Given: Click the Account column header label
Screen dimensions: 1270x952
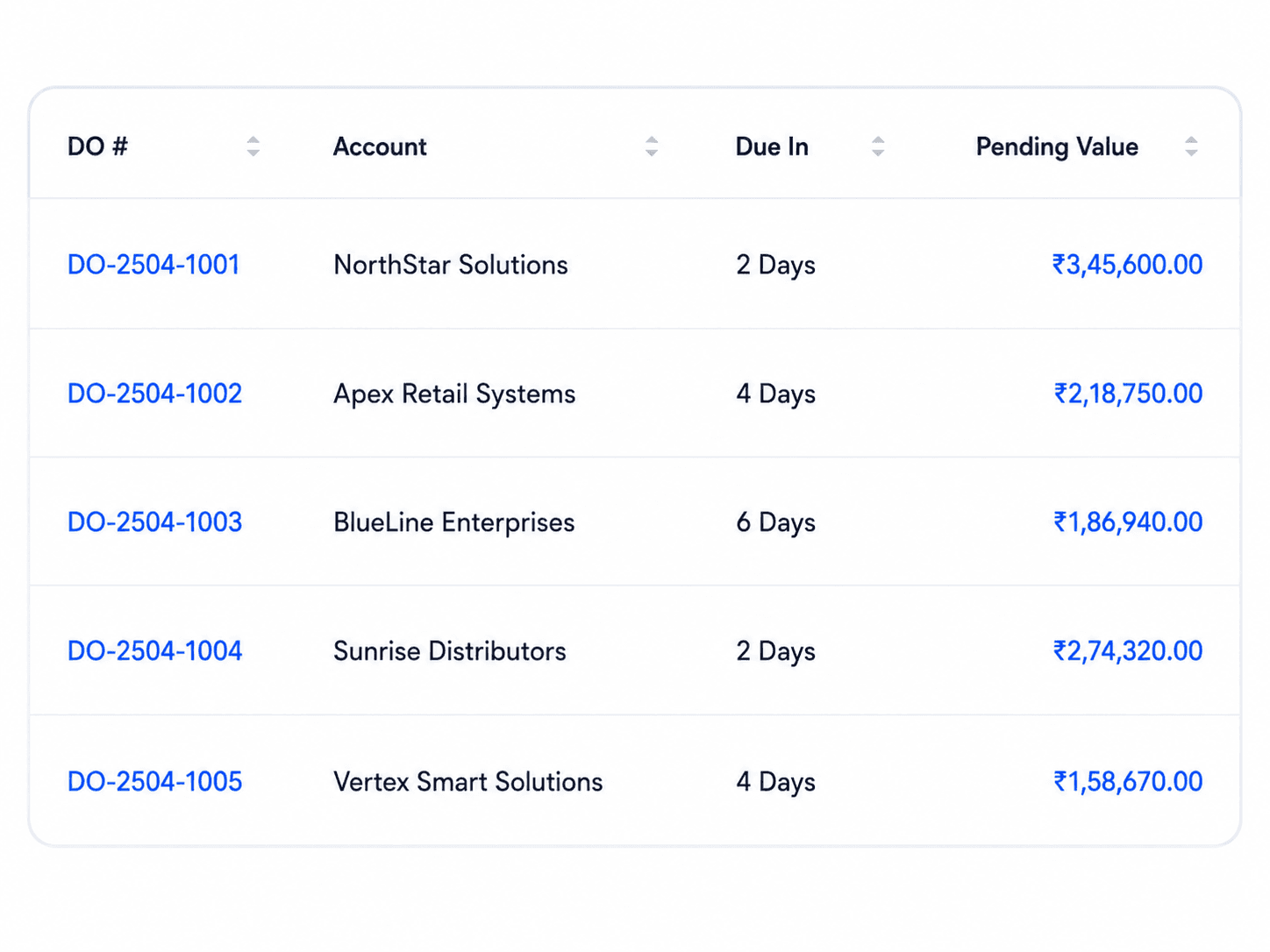Looking at the screenshot, I should pyautogui.click(x=380, y=146).
